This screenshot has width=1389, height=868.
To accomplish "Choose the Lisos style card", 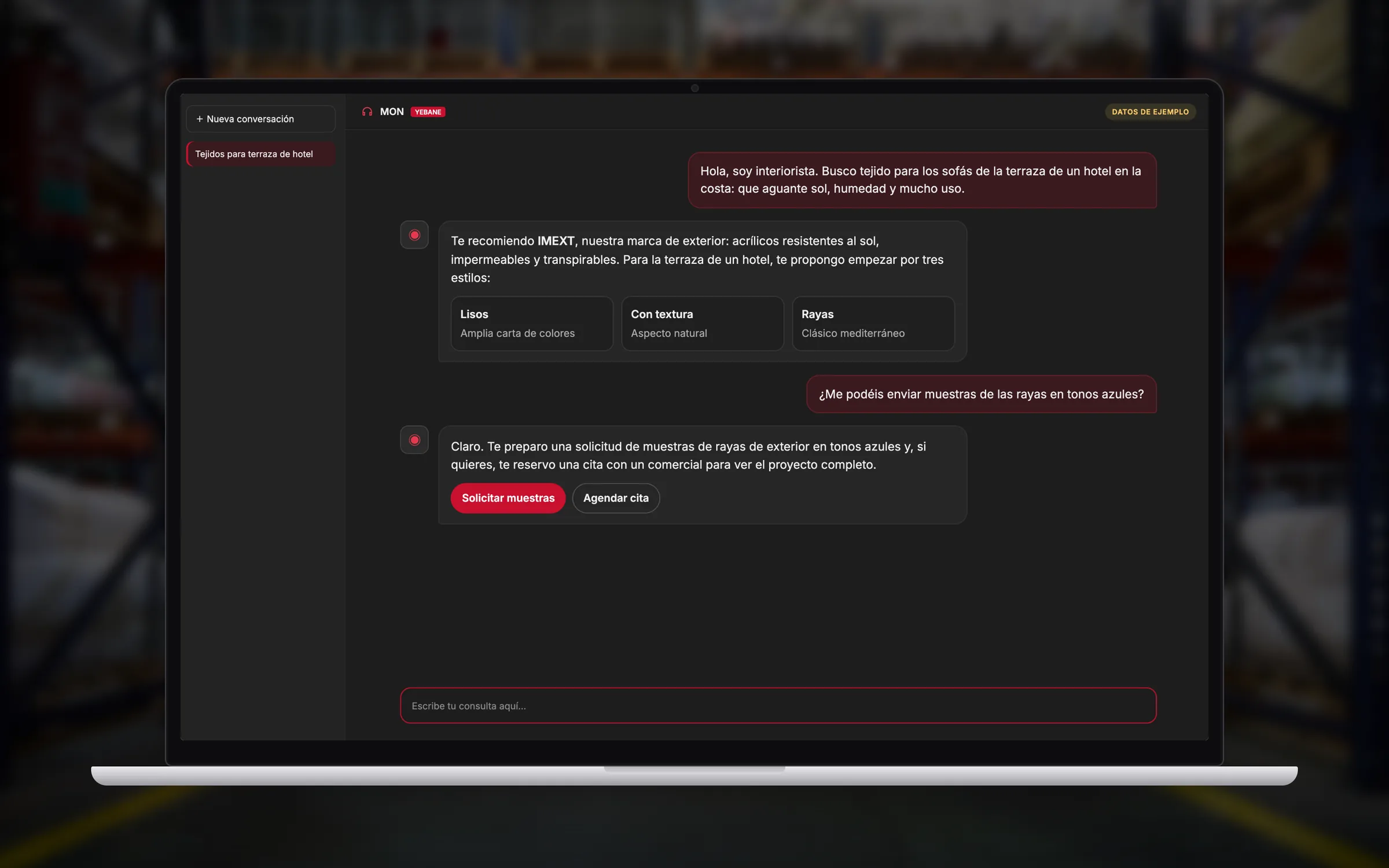I will tap(532, 323).
